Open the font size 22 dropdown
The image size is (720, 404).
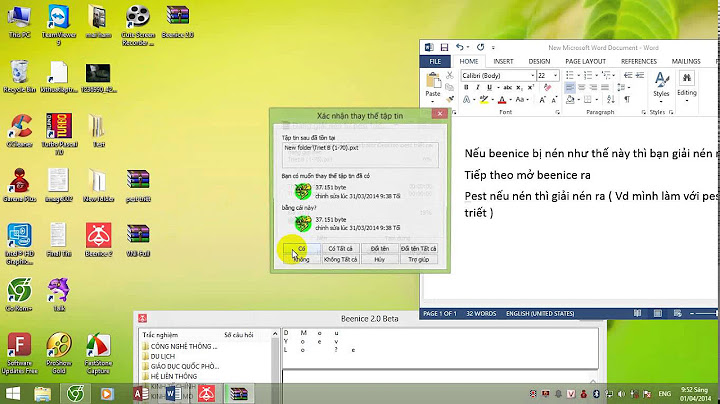[555, 75]
